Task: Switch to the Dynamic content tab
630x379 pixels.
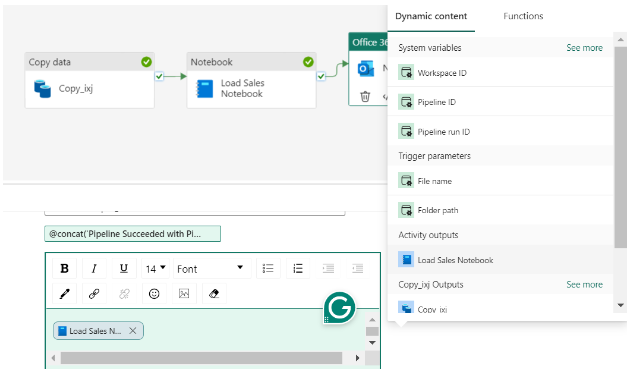Action: (431, 16)
